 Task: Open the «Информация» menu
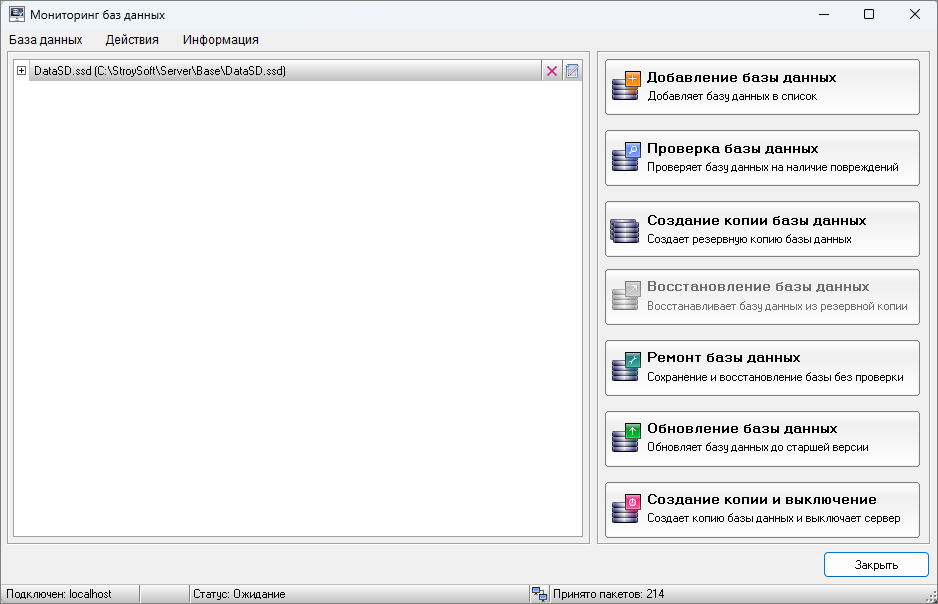tap(220, 40)
